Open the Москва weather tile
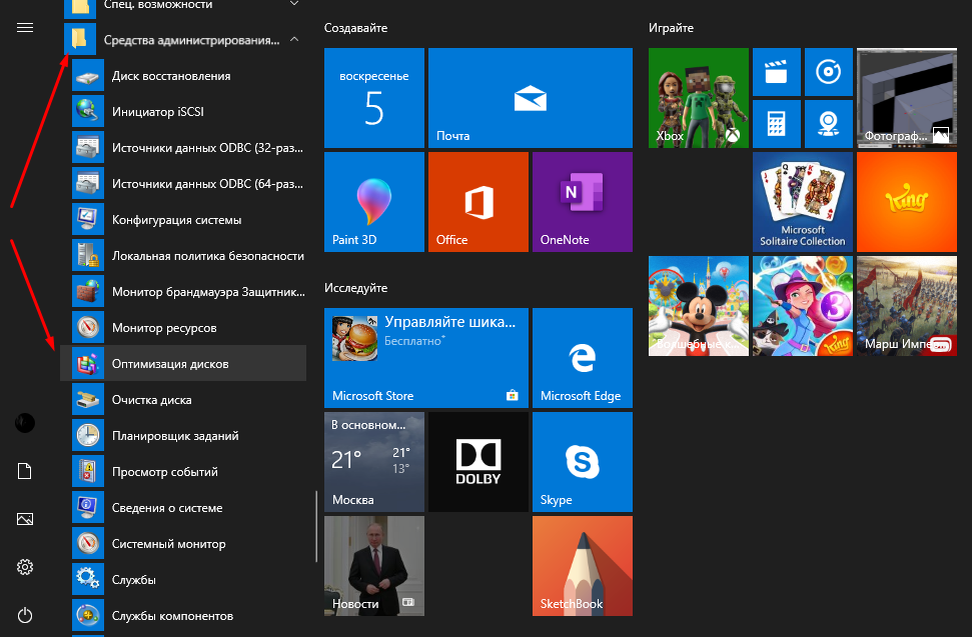This screenshot has height=637, width=972. [x=374, y=462]
